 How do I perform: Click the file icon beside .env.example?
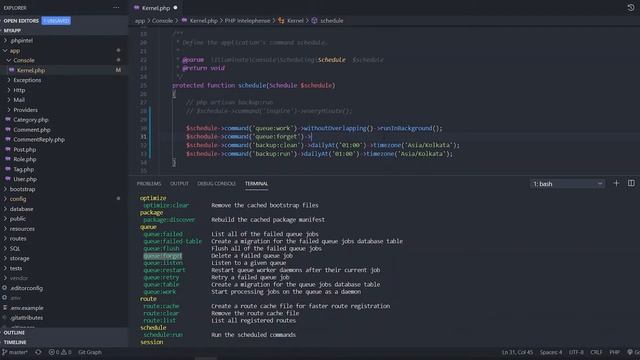[4, 307]
